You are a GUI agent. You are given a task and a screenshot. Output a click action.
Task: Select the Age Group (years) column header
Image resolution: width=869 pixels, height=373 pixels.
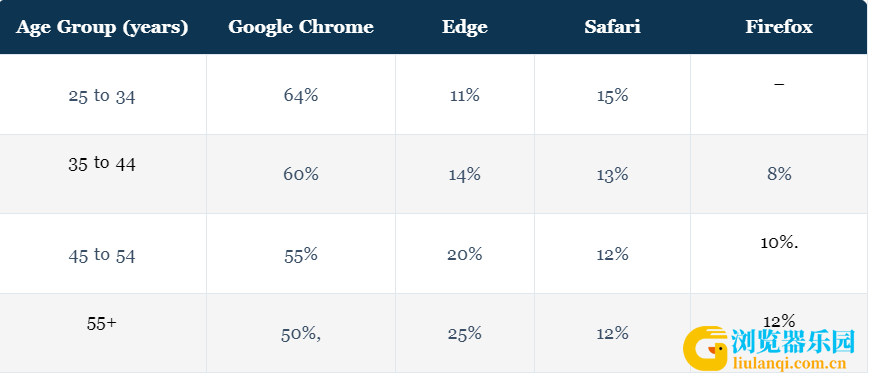[x=102, y=27]
